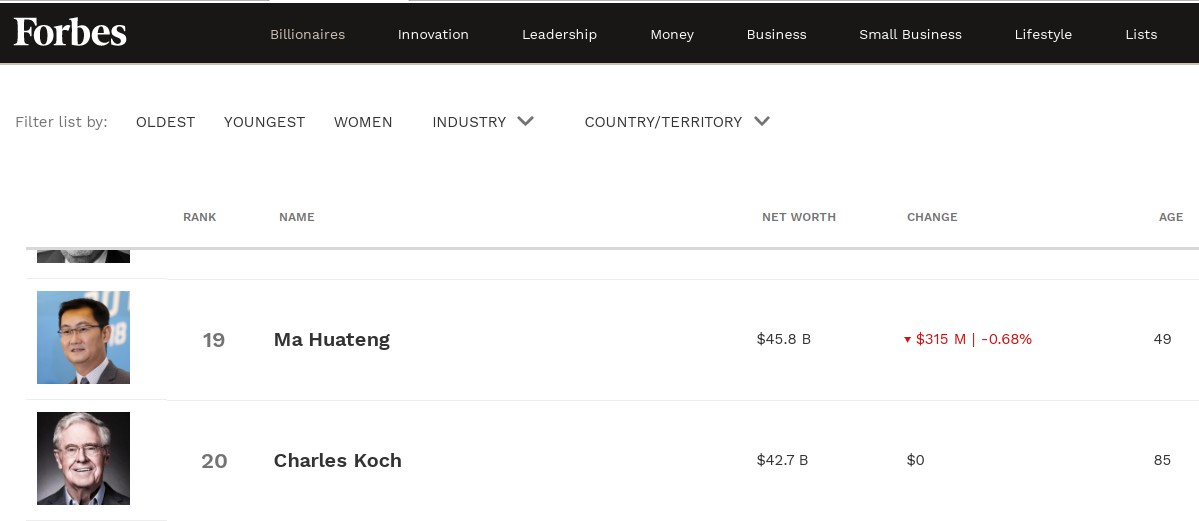The height and width of the screenshot is (521, 1199).
Task: Click the chevron beside INDUSTRY
Action: (525, 121)
